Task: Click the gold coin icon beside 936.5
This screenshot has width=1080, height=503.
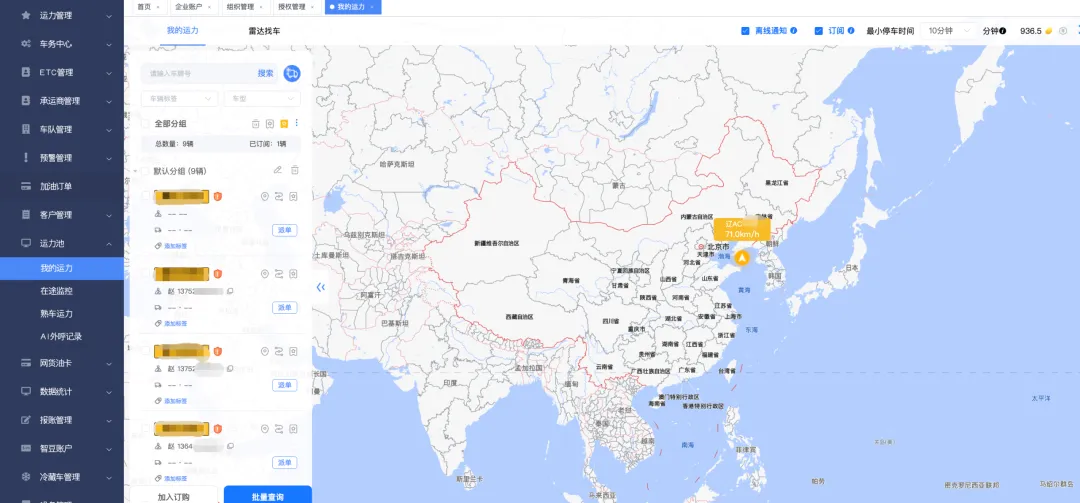Action: tap(1049, 31)
